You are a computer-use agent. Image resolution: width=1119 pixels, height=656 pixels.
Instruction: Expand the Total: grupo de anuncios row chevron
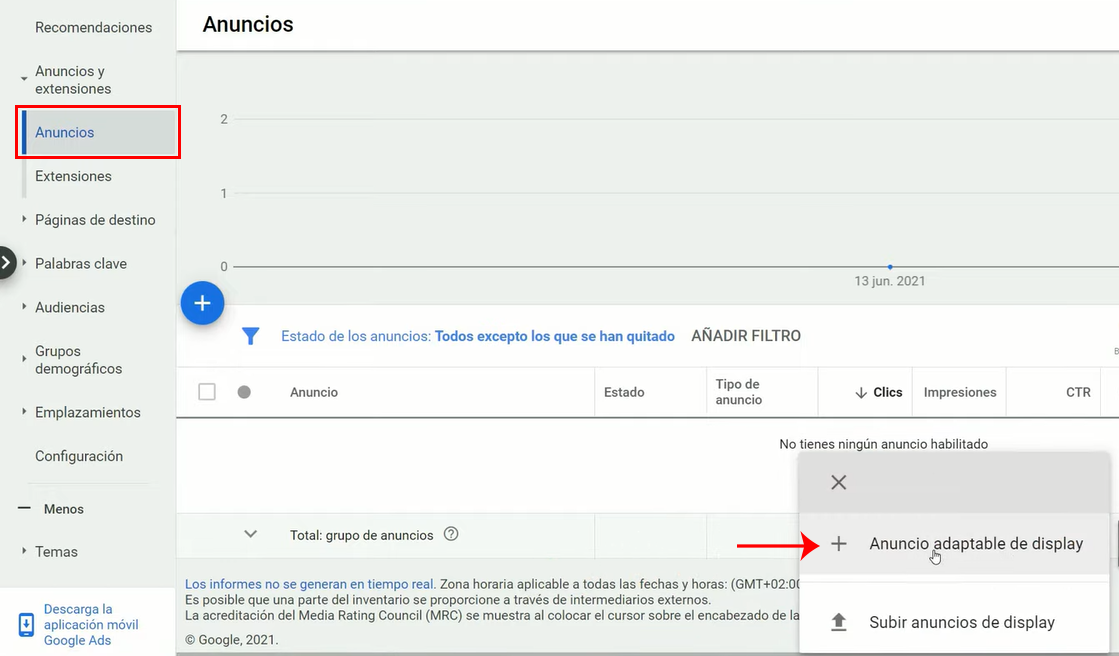(x=250, y=534)
